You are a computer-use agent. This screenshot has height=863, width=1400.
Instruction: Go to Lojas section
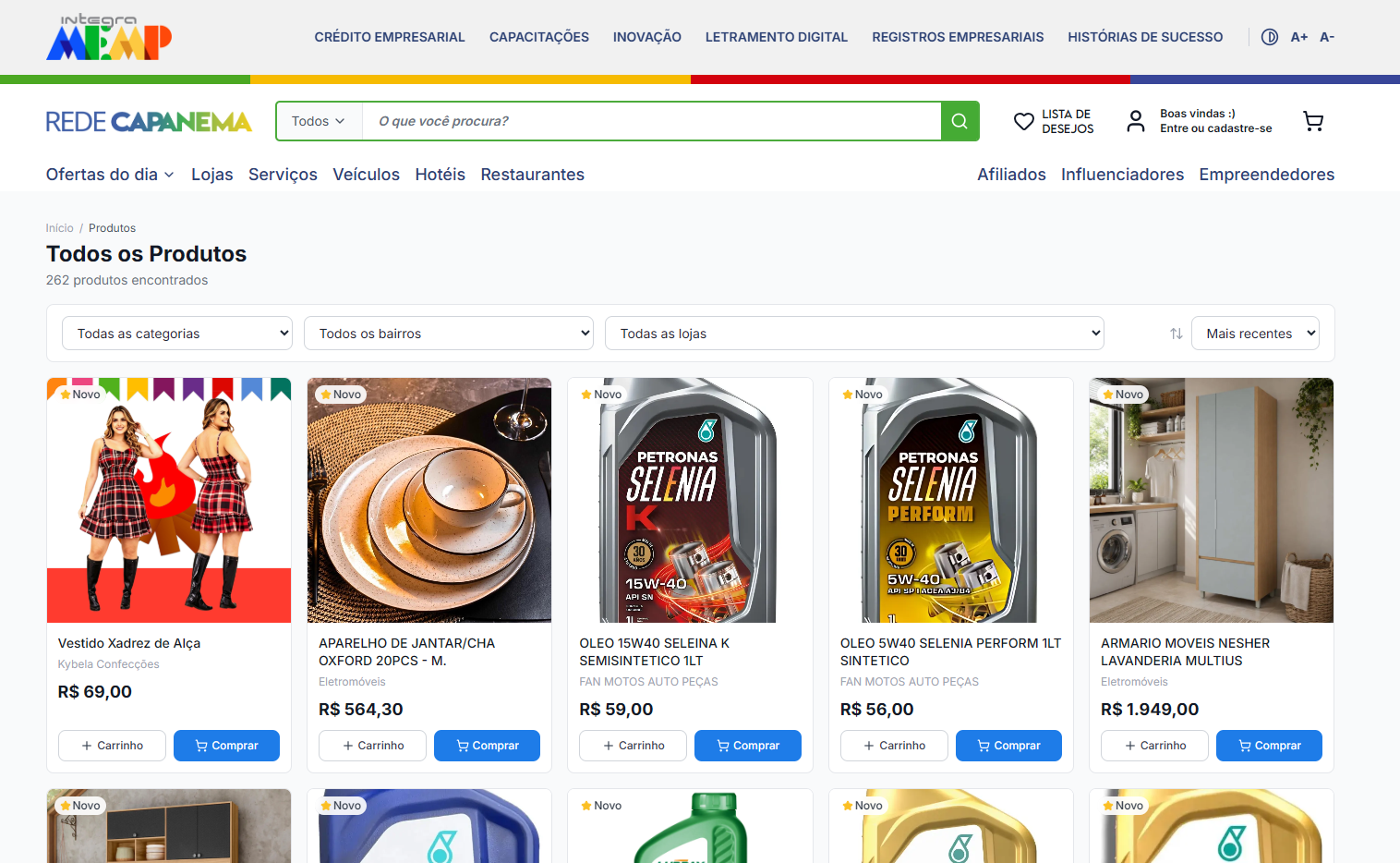click(212, 175)
